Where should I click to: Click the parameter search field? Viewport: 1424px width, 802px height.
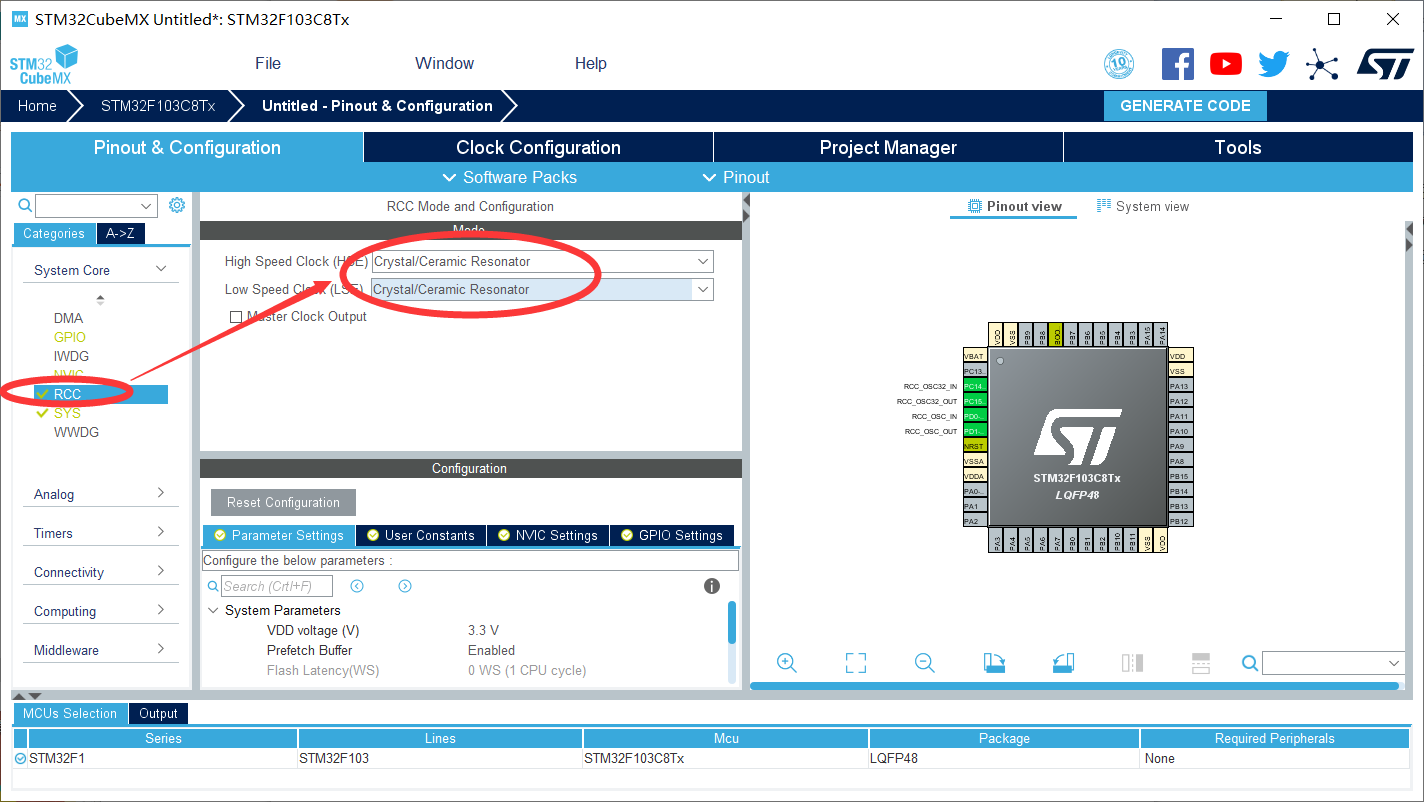(277, 585)
